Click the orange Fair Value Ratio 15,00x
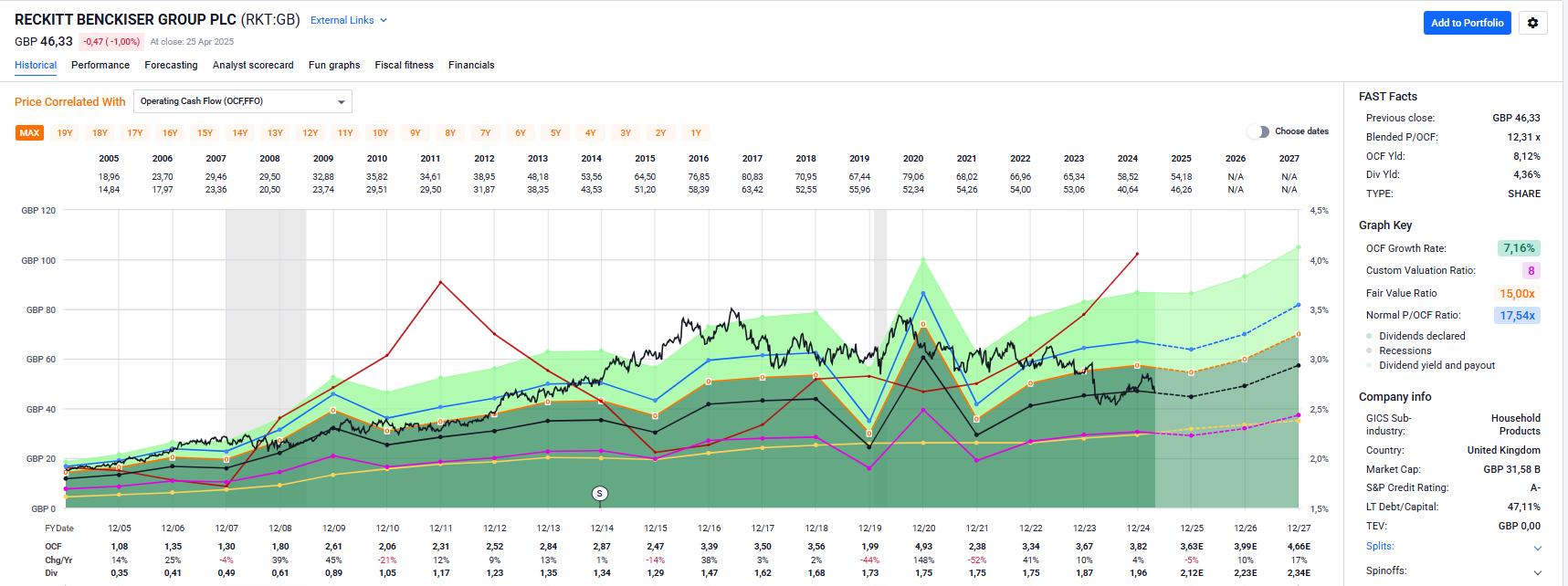Viewport: 1568px width, 586px height. 1518,294
